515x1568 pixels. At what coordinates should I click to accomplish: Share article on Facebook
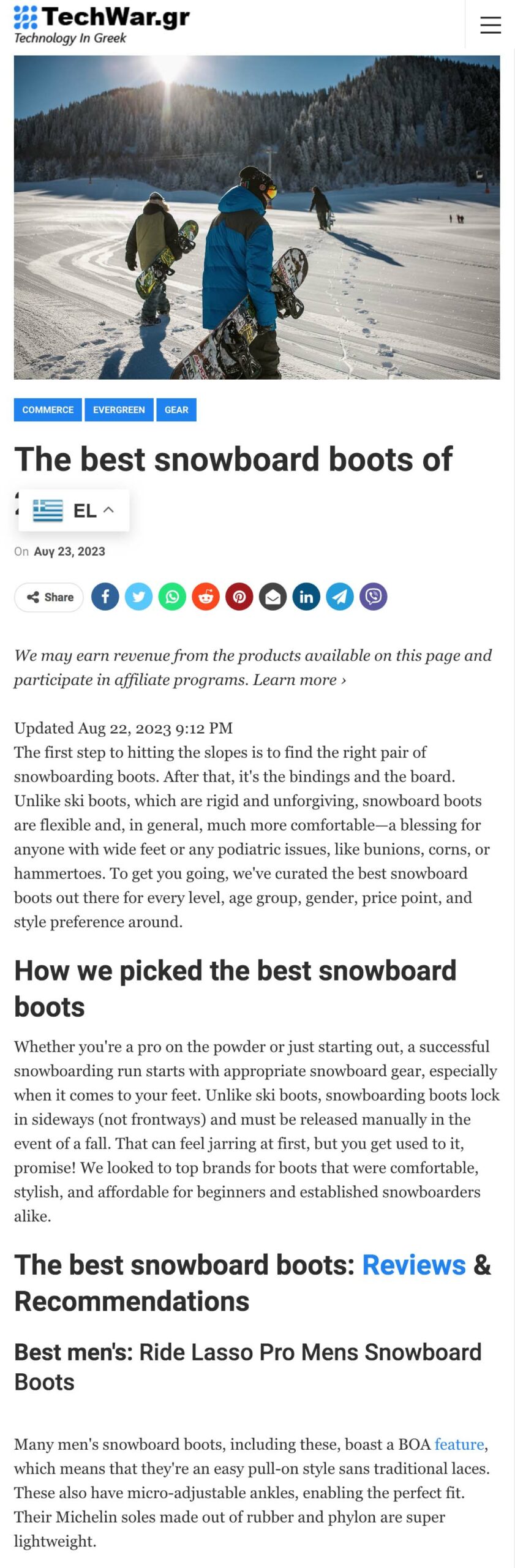pyautogui.click(x=105, y=597)
